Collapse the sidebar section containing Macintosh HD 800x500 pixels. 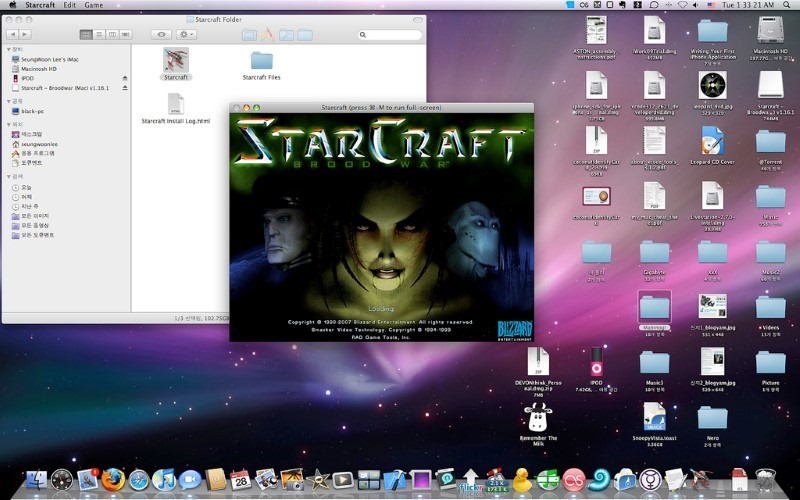pyautogui.click(x=9, y=49)
